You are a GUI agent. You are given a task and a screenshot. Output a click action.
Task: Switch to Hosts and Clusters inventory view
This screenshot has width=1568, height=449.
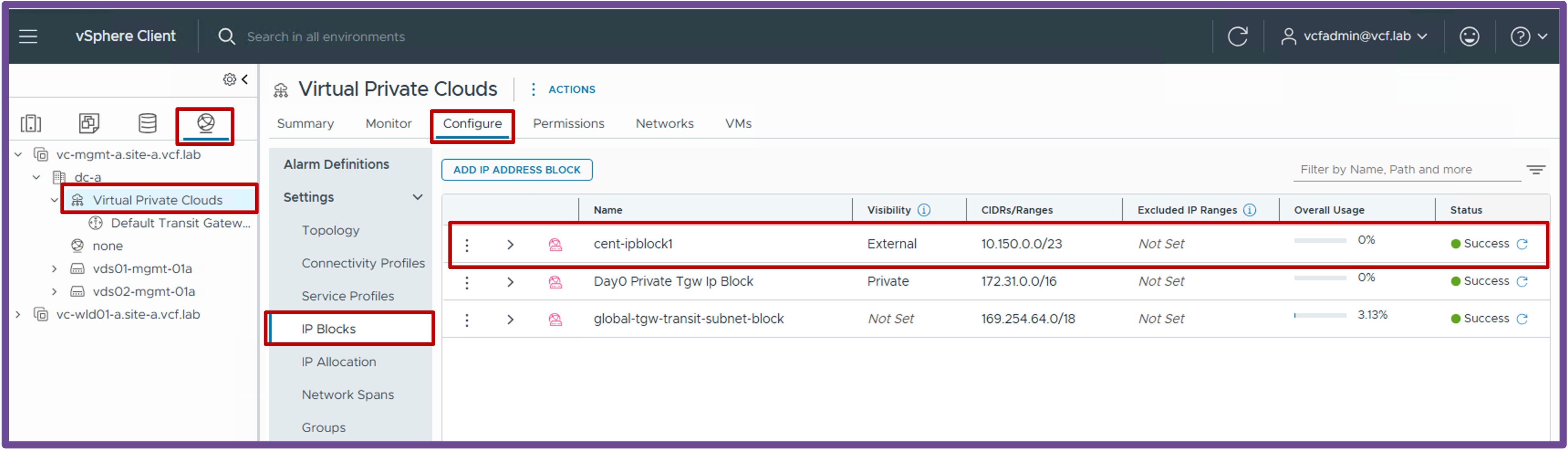click(30, 123)
